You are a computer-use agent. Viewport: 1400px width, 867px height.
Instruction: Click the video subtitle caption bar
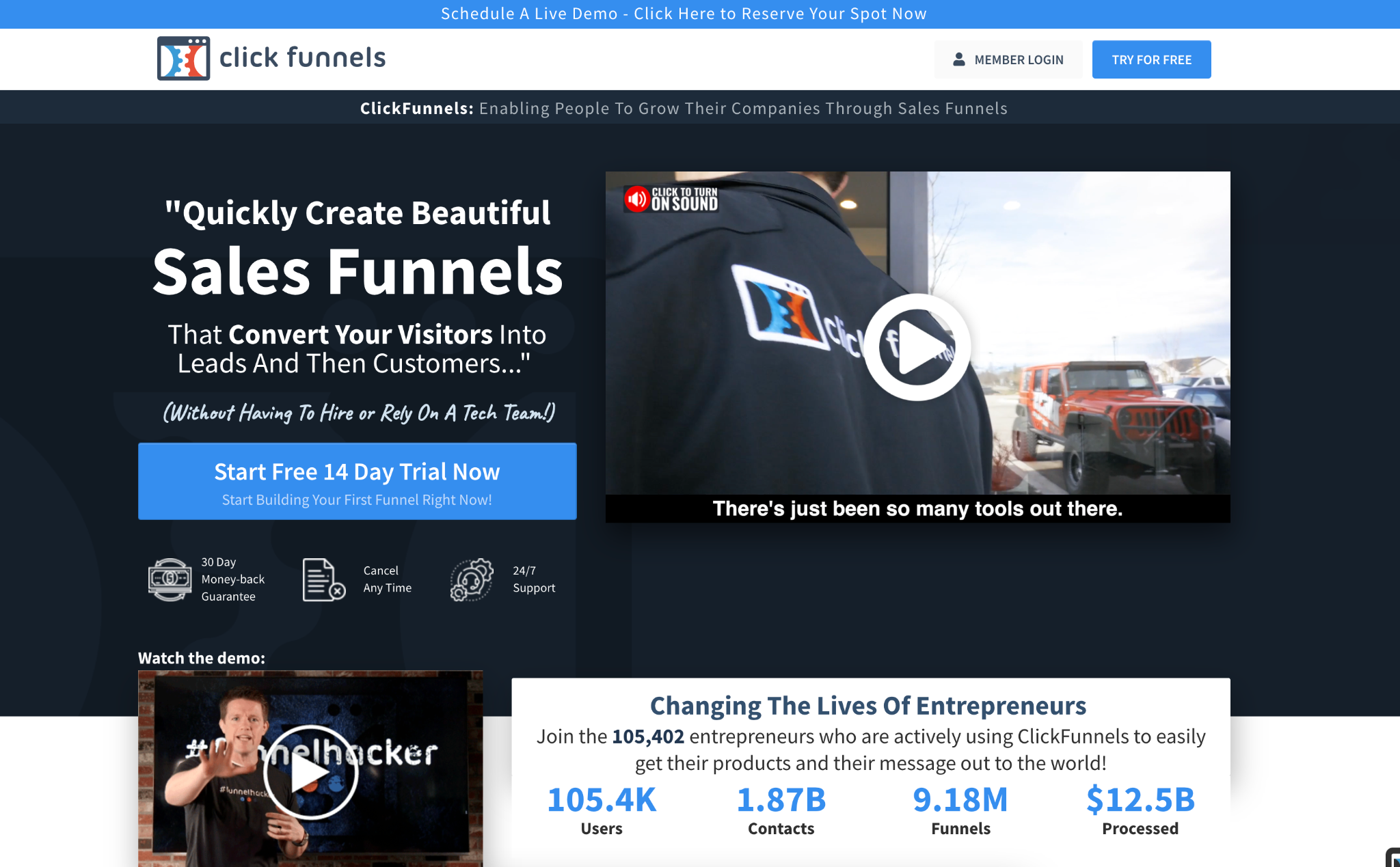point(917,509)
